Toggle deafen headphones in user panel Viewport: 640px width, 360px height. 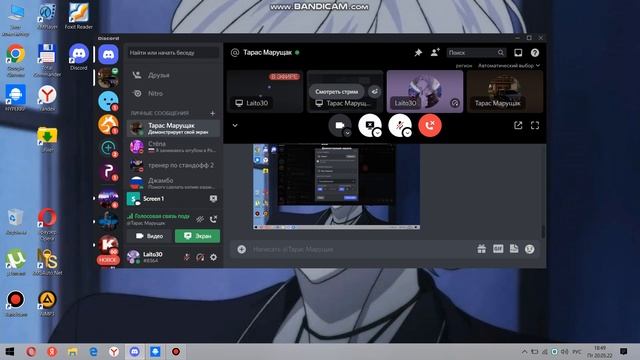pos(200,257)
